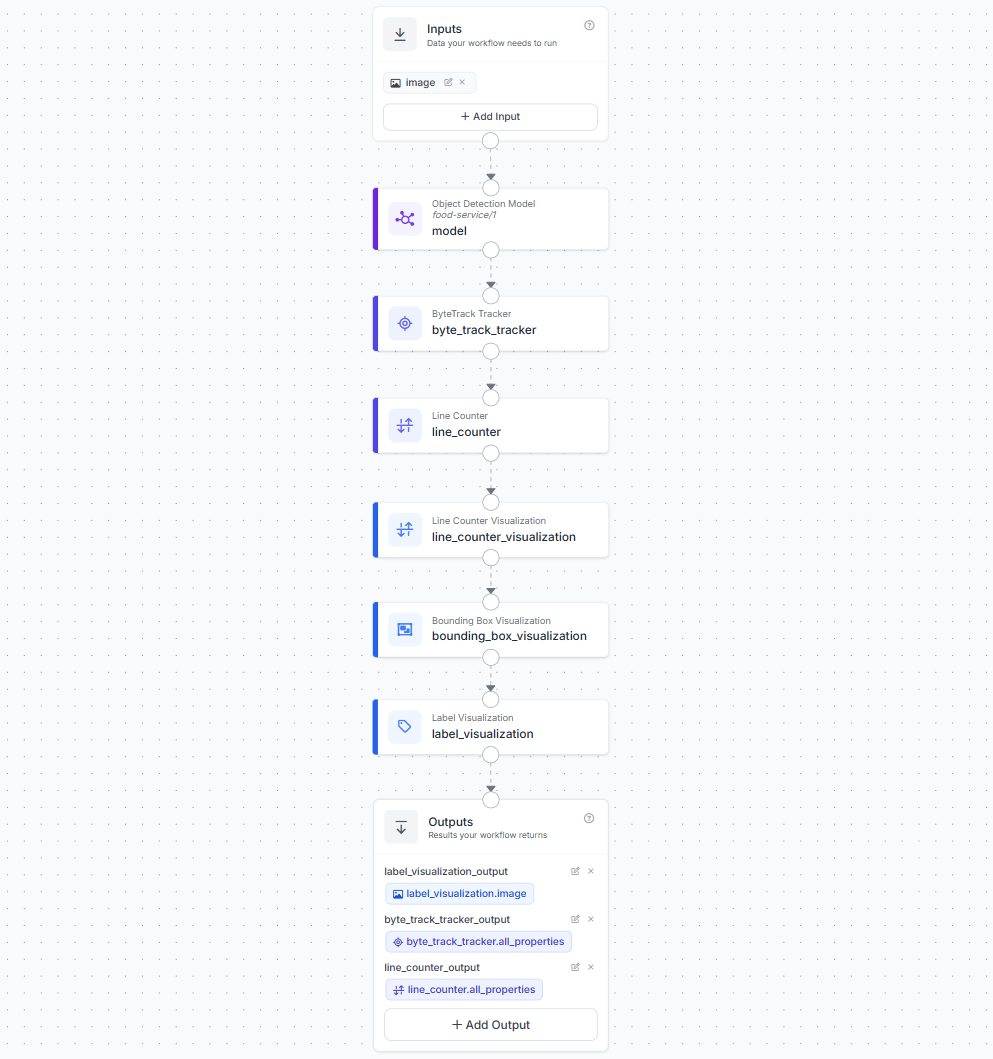Select the line_counter.all_properties chip
993x1059 pixels.
464,989
